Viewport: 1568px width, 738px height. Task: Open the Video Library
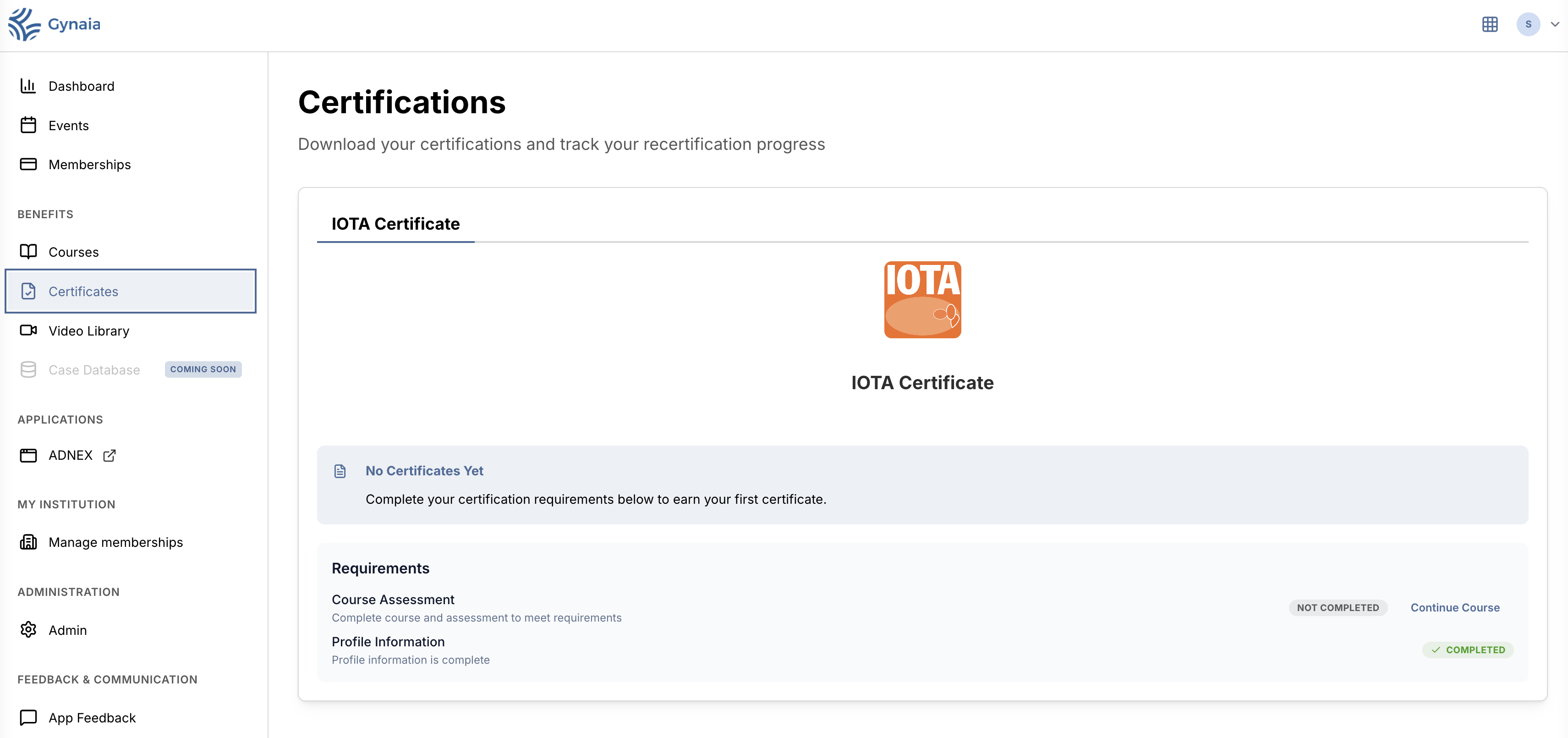89,330
